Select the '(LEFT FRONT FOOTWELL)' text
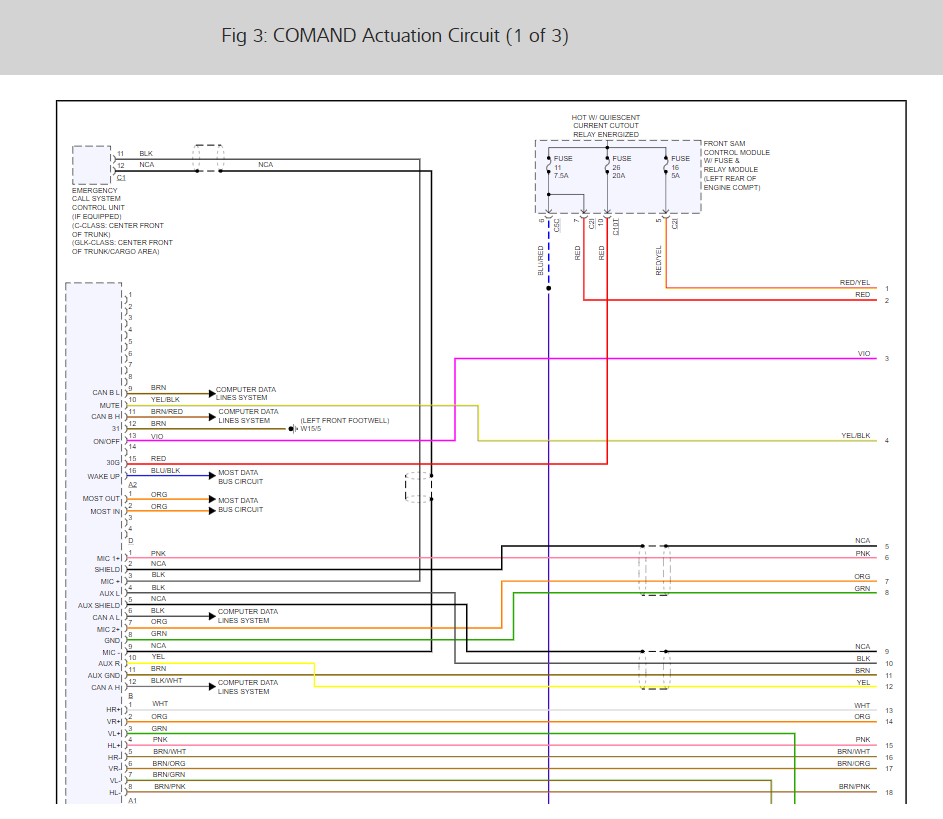The height and width of the screenshot is (819, 943). pos(345,420)
